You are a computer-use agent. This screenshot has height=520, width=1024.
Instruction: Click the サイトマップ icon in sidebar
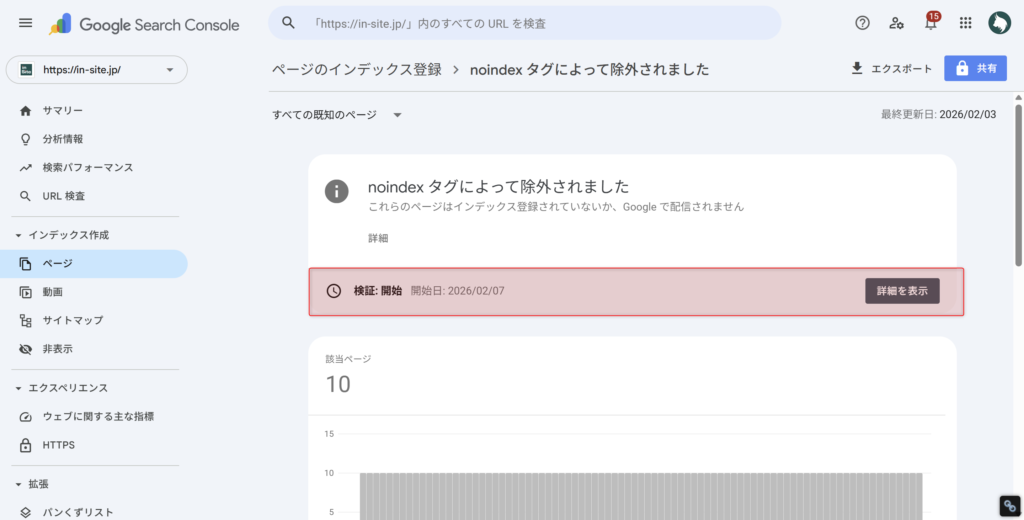25,321
